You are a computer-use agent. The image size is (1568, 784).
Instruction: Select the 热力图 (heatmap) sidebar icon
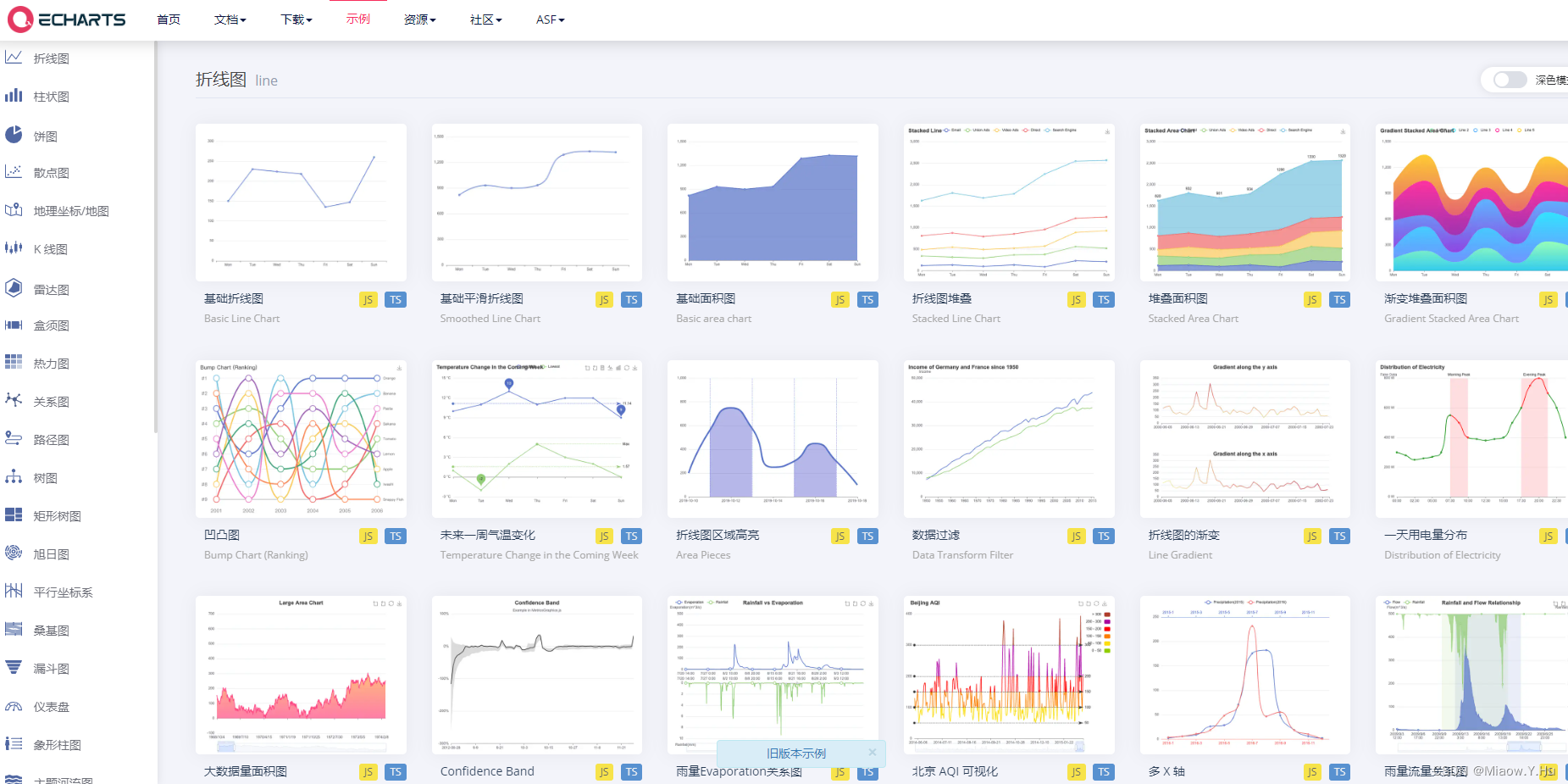(14, 363)
